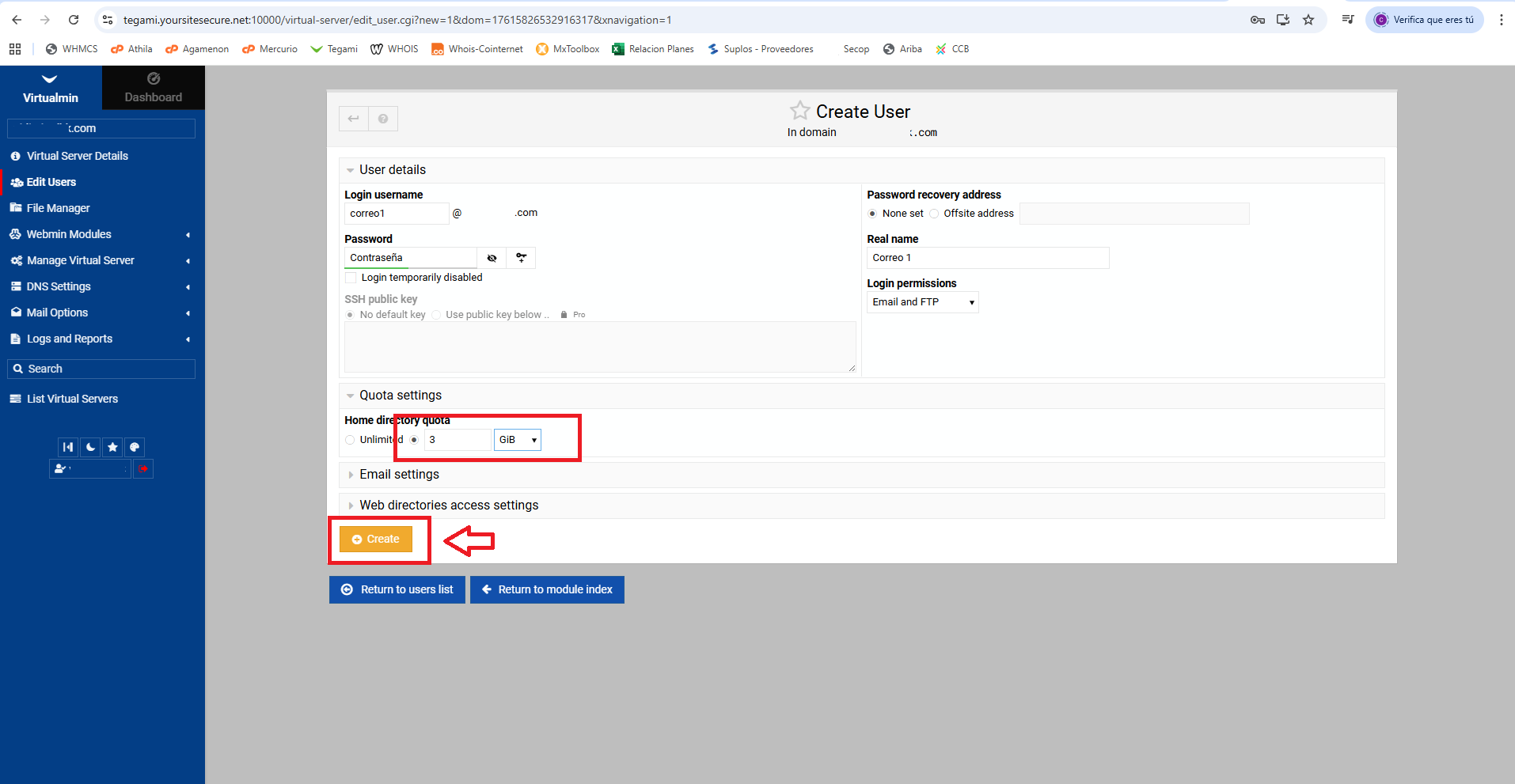
Task: Click the favorites star icon in sidebar
Action: click(113, 447)
